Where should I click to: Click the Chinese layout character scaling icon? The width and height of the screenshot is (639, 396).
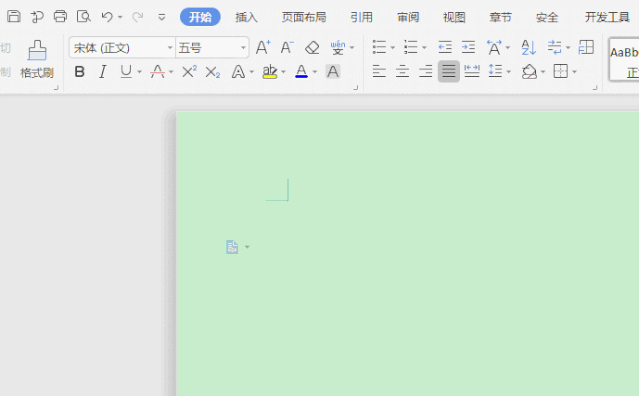pyautogui.click(x=494, y=48)
